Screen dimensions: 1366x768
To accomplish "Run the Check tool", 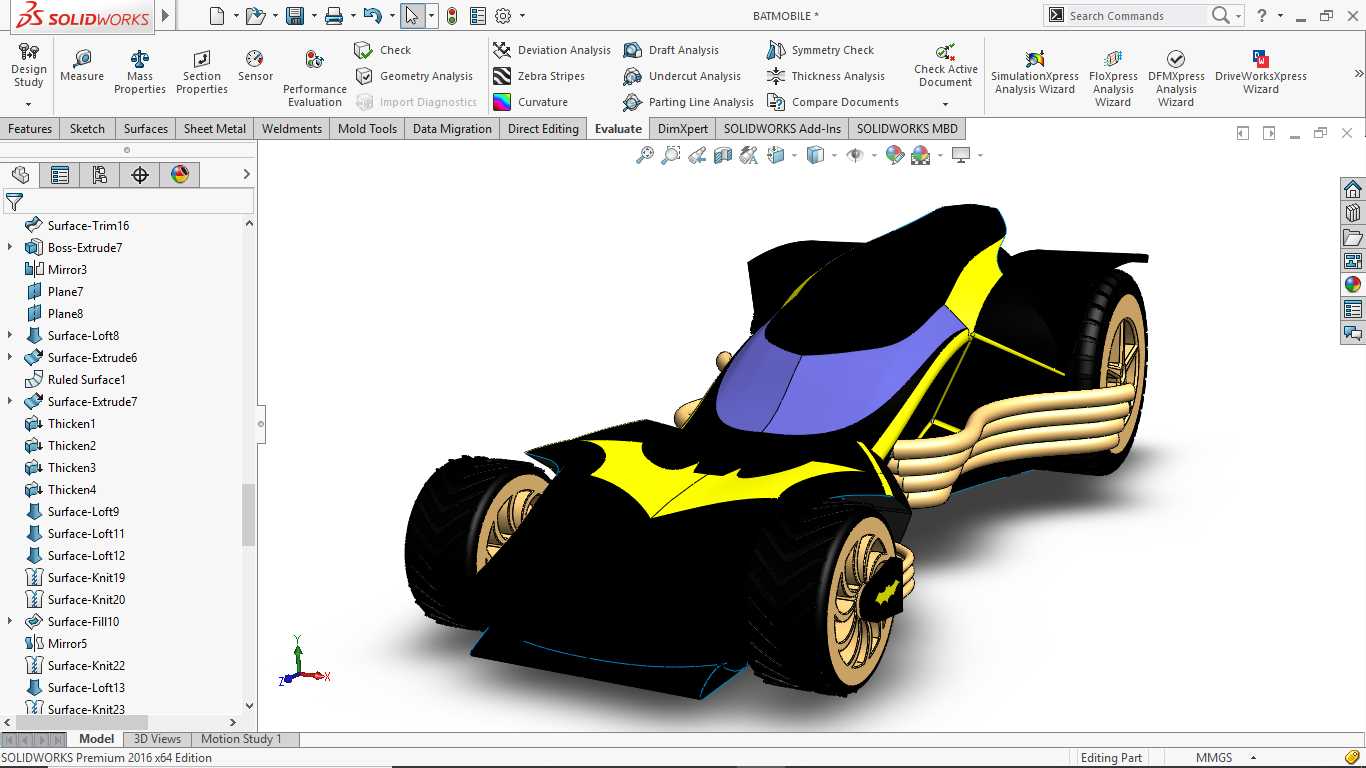I will tap(383, 50).
